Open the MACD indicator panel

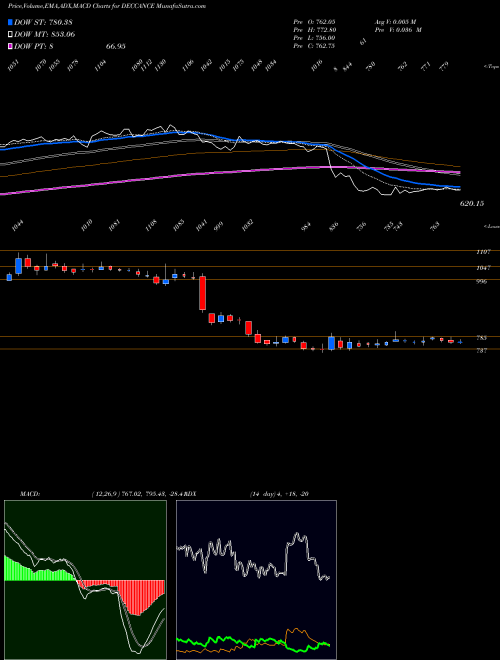[x=85, y=580]
